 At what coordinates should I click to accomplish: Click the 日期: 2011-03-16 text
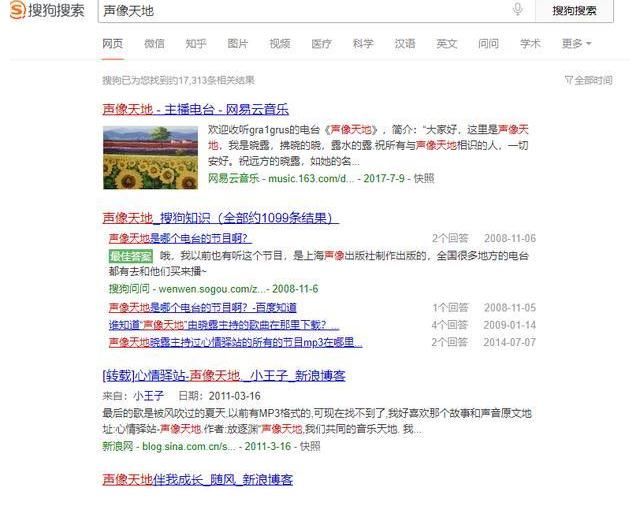click(x=220, y=396)
